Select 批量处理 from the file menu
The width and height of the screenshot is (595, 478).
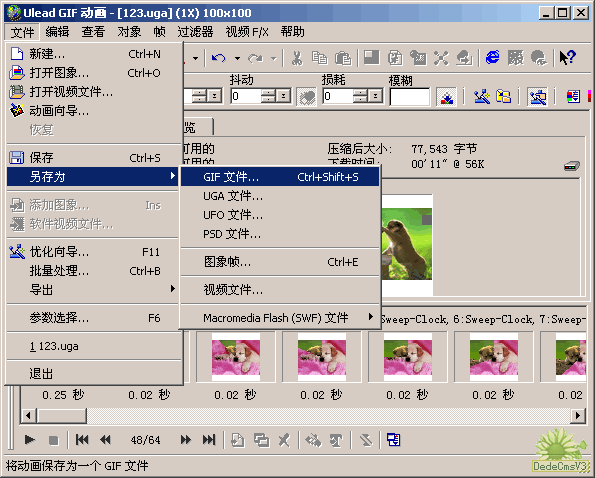92,271
